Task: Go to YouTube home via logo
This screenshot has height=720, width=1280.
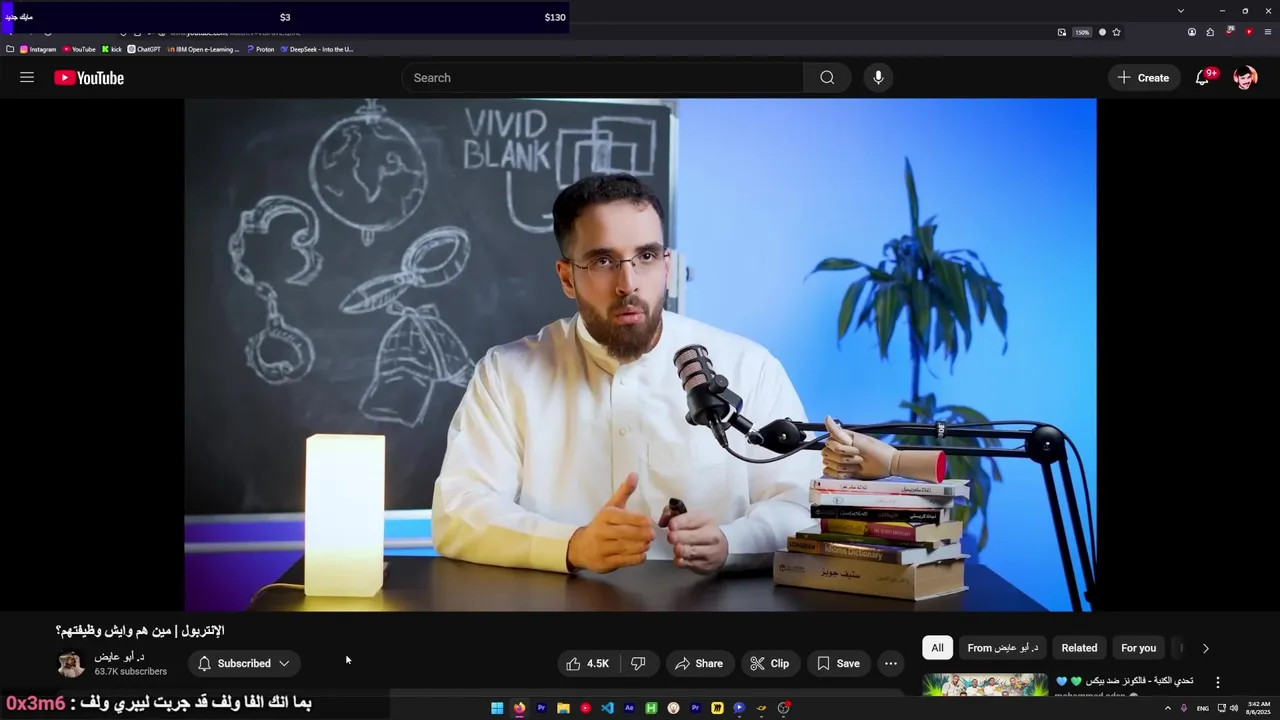Action: click(89, 78)
